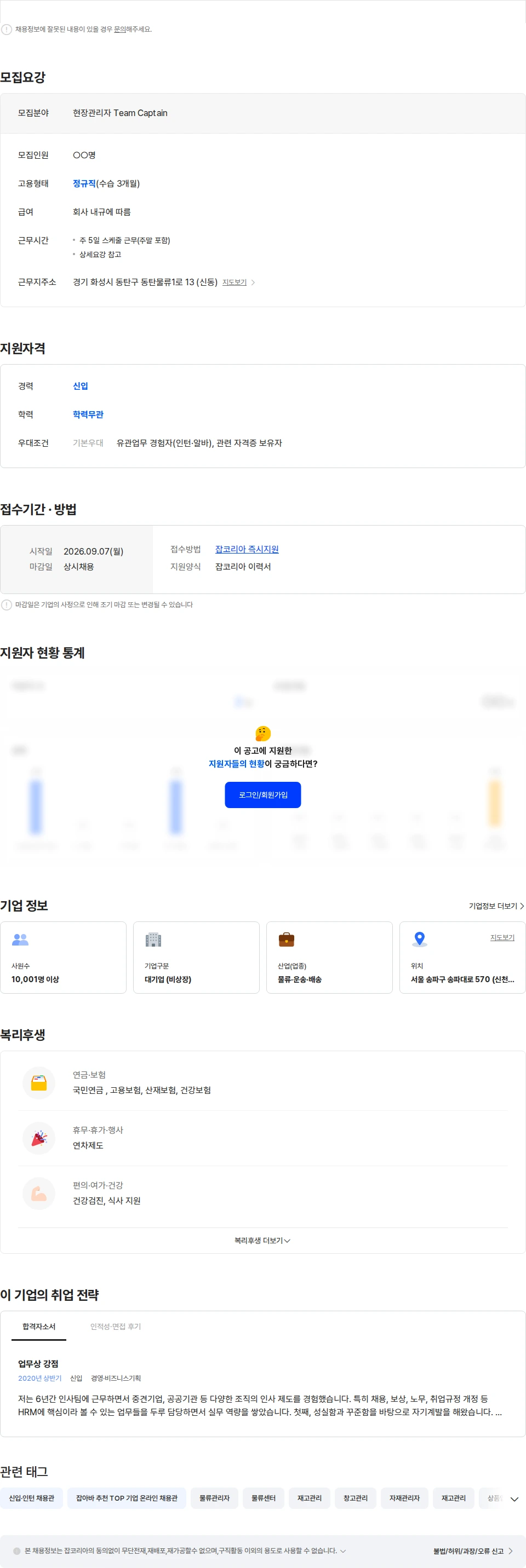Click the 건강검진, 식사 지원 text
This screenshot has width=526, height=1568.
coord(107,1201)
